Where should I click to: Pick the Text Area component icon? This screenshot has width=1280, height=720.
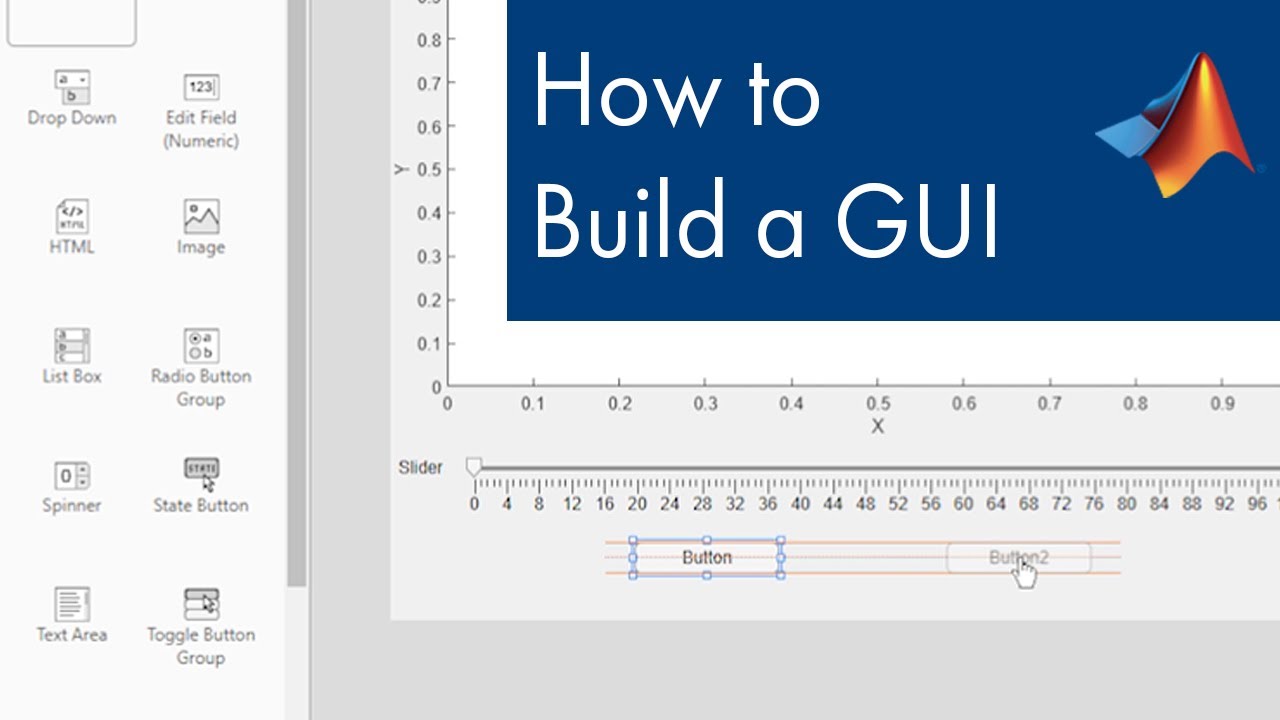click(72, 604)
